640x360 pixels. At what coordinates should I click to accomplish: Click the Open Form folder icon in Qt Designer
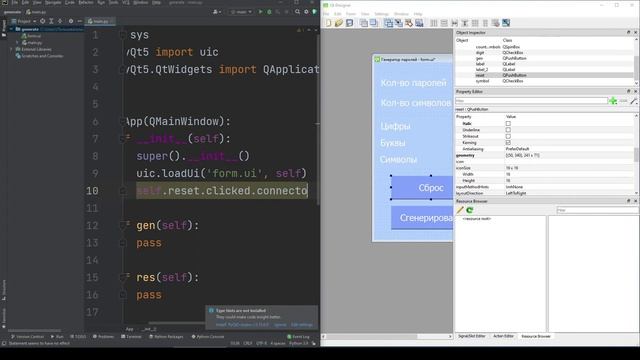pyautogui.click(x=339, y=23)
